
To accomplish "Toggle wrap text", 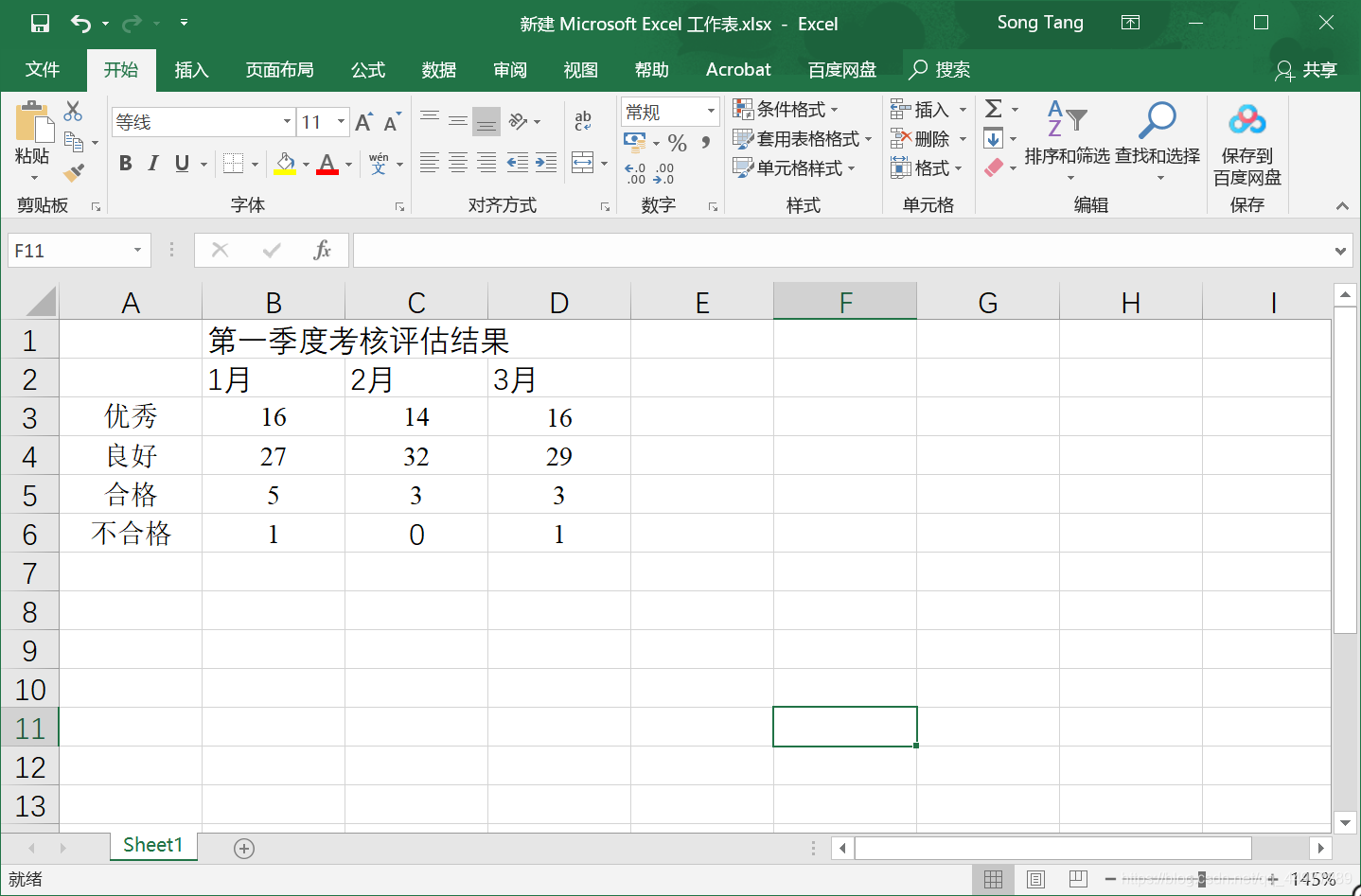I will pos(583,121).
